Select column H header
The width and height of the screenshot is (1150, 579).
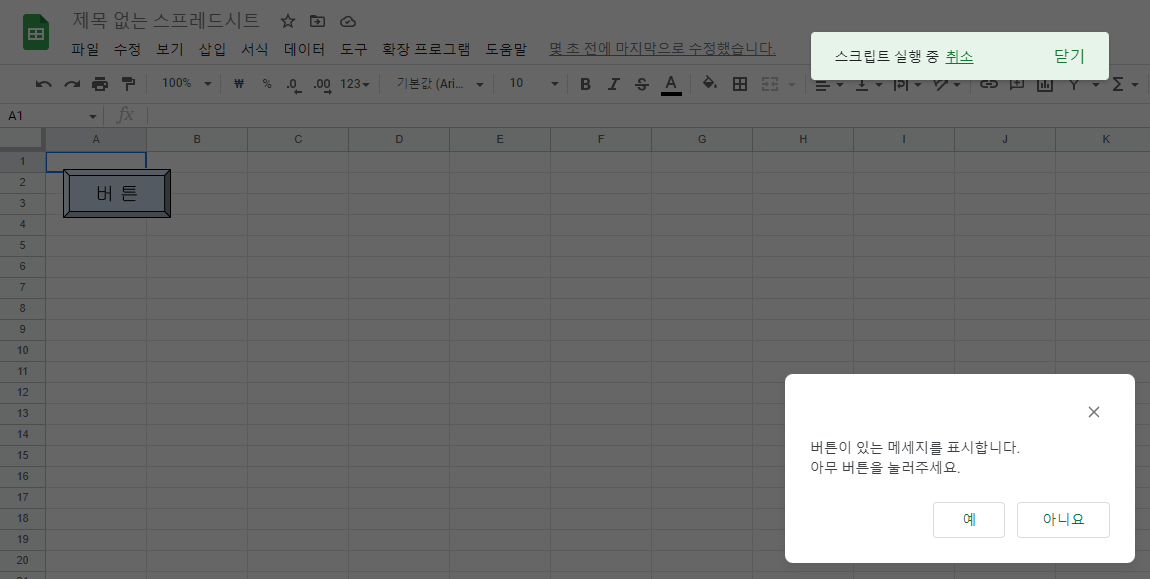click(803, 139)
